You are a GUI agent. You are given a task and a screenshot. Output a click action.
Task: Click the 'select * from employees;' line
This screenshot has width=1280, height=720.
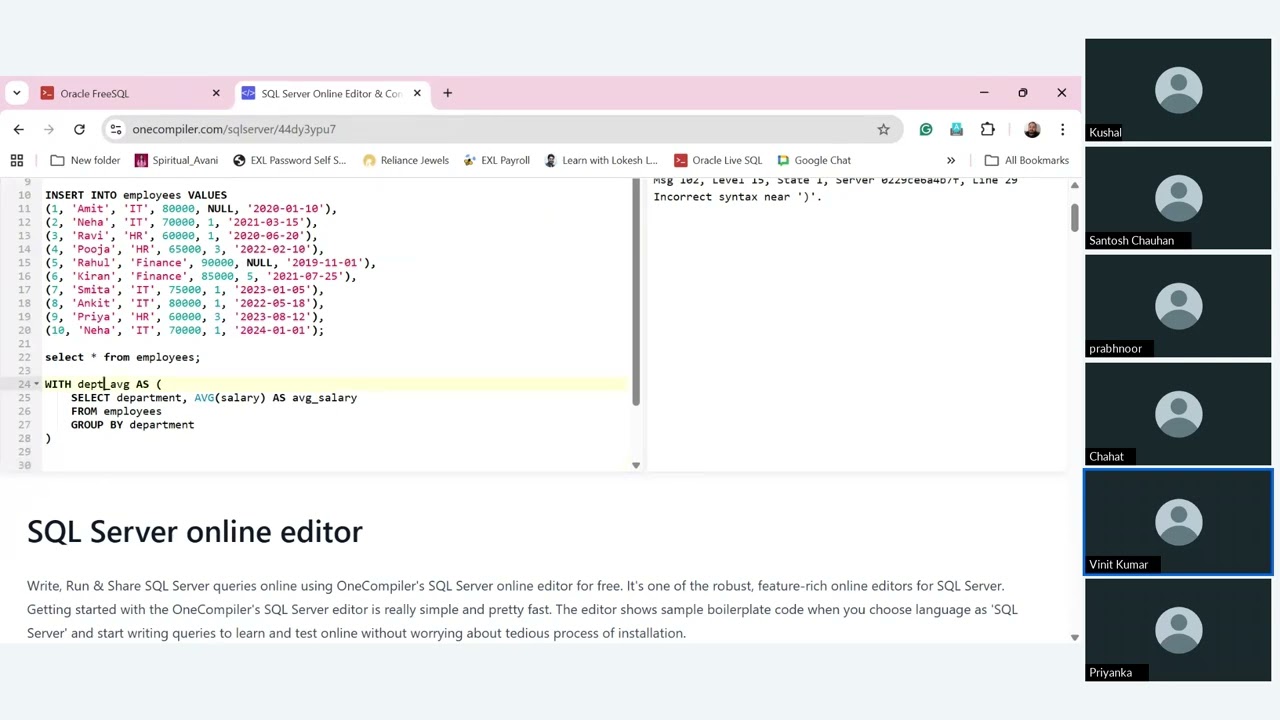[x=122, y=357]
